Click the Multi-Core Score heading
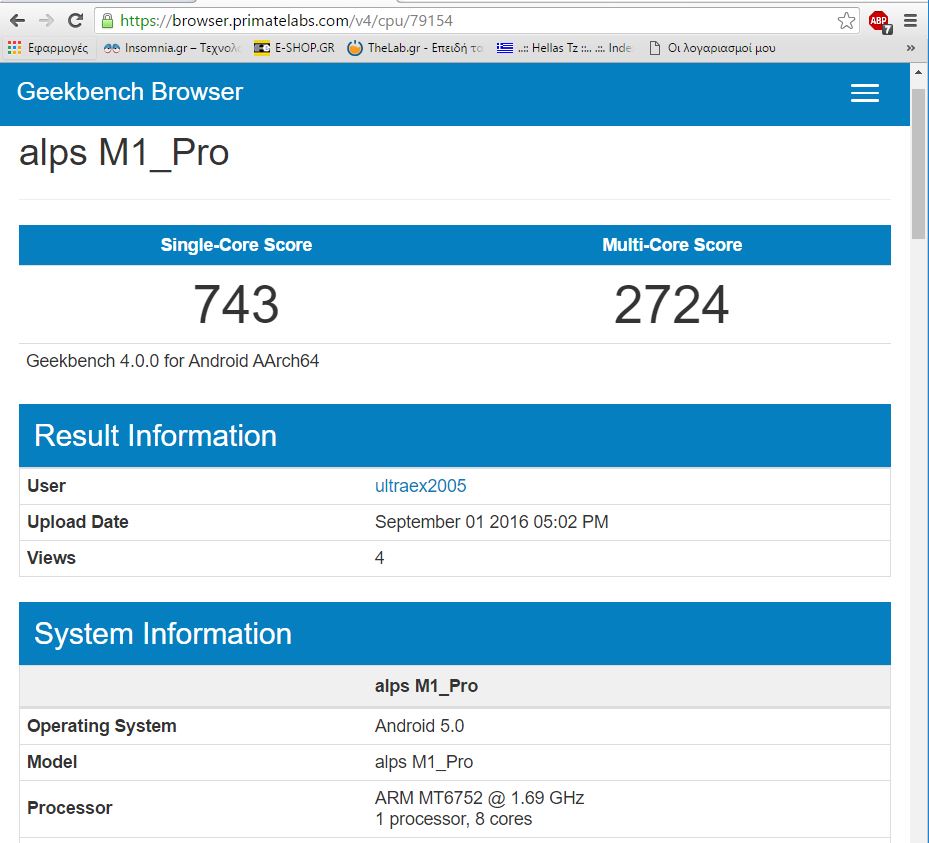Viewport: 929px width, 843px height. 672,245
